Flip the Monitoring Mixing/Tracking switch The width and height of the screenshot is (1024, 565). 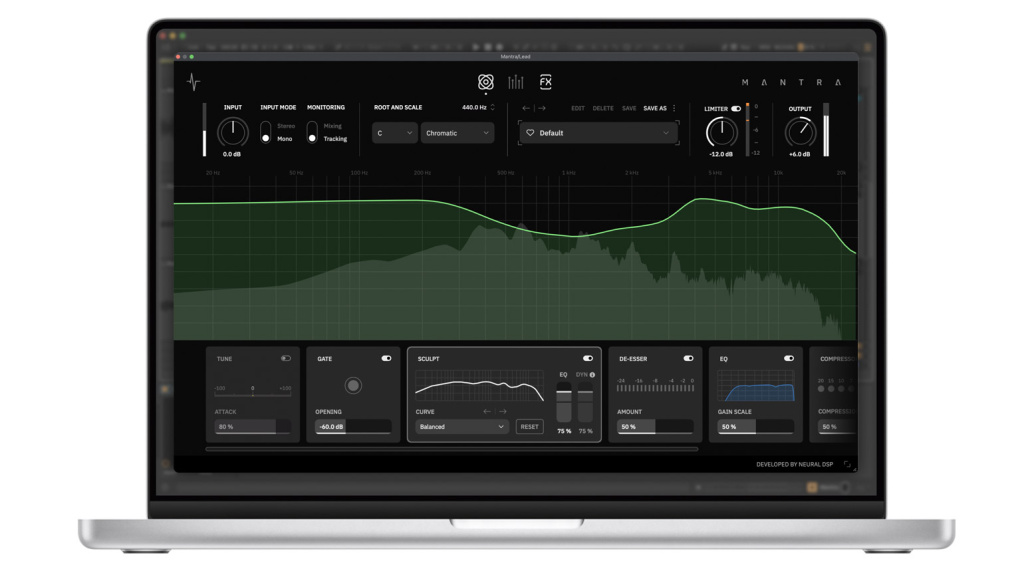312,132
